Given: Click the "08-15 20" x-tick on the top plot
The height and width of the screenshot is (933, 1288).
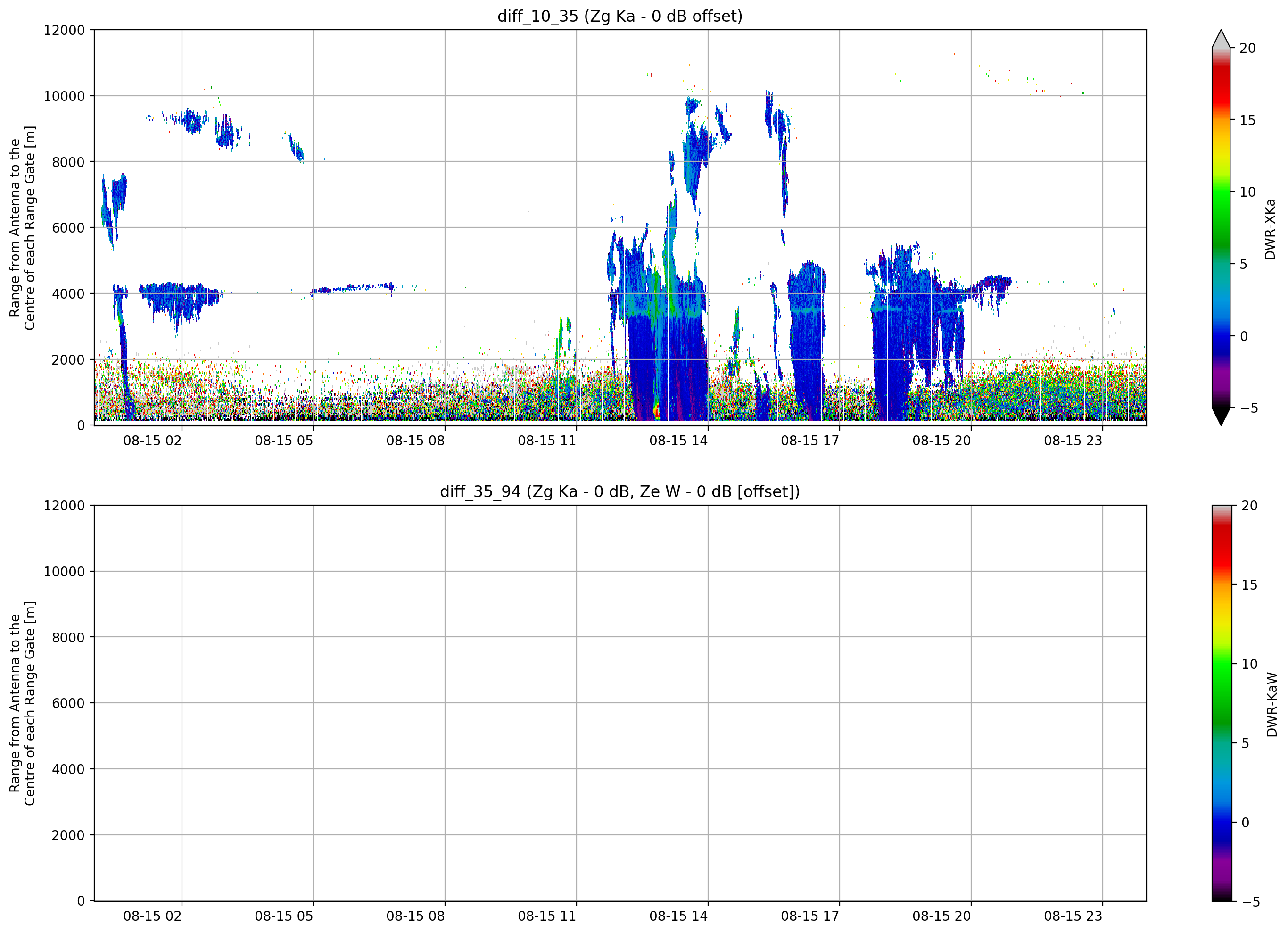Looking at the screenshot, I should click(x=941, y=441).
